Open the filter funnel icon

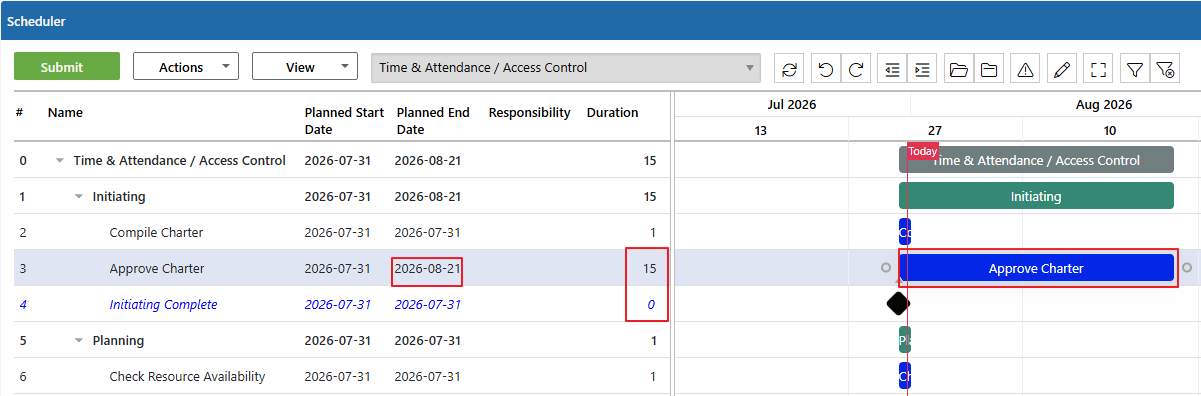[1135, 68]
